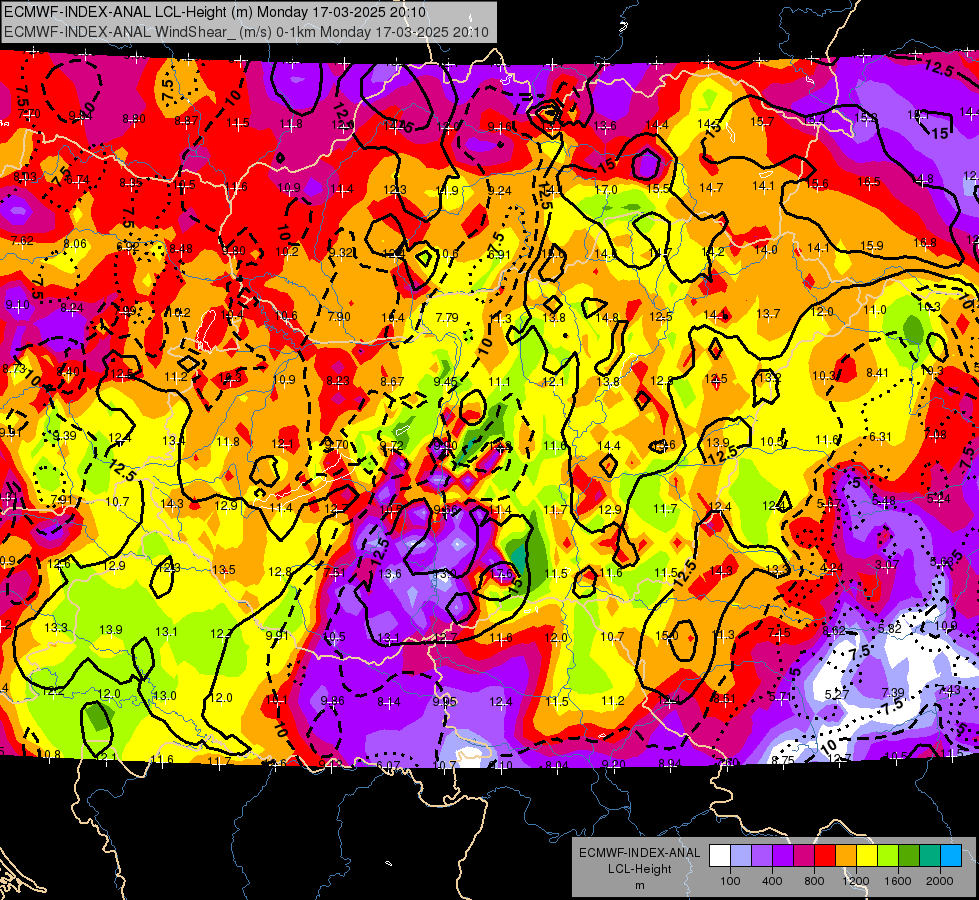Click the vivid violet legend swatch after 400
Image resolution: width=979 pixels, height=900 pixels.
click(x=783, y=856)
